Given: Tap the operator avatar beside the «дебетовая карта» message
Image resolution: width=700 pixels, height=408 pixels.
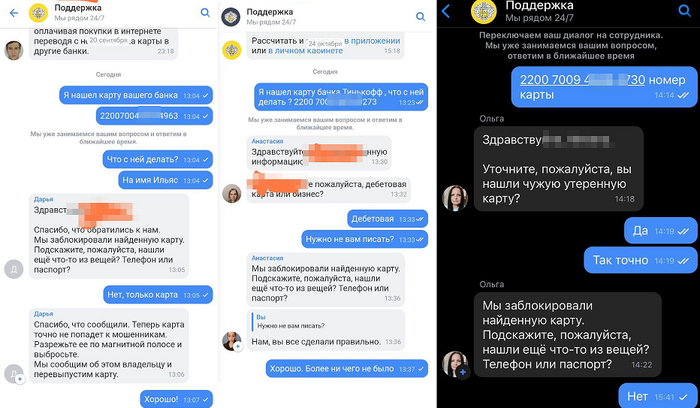Looking at the screenshot, I should tap(232, 193).
